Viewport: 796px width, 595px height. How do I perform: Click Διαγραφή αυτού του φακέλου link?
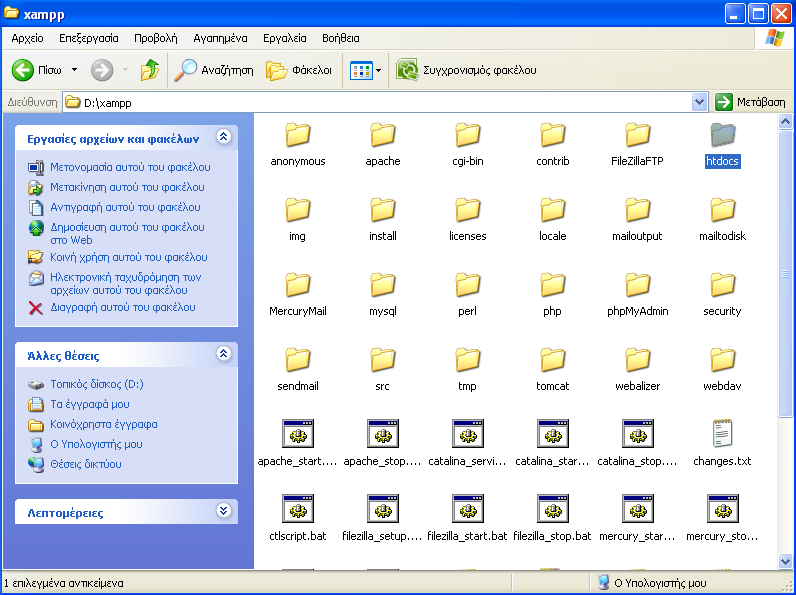pos(122,307)
